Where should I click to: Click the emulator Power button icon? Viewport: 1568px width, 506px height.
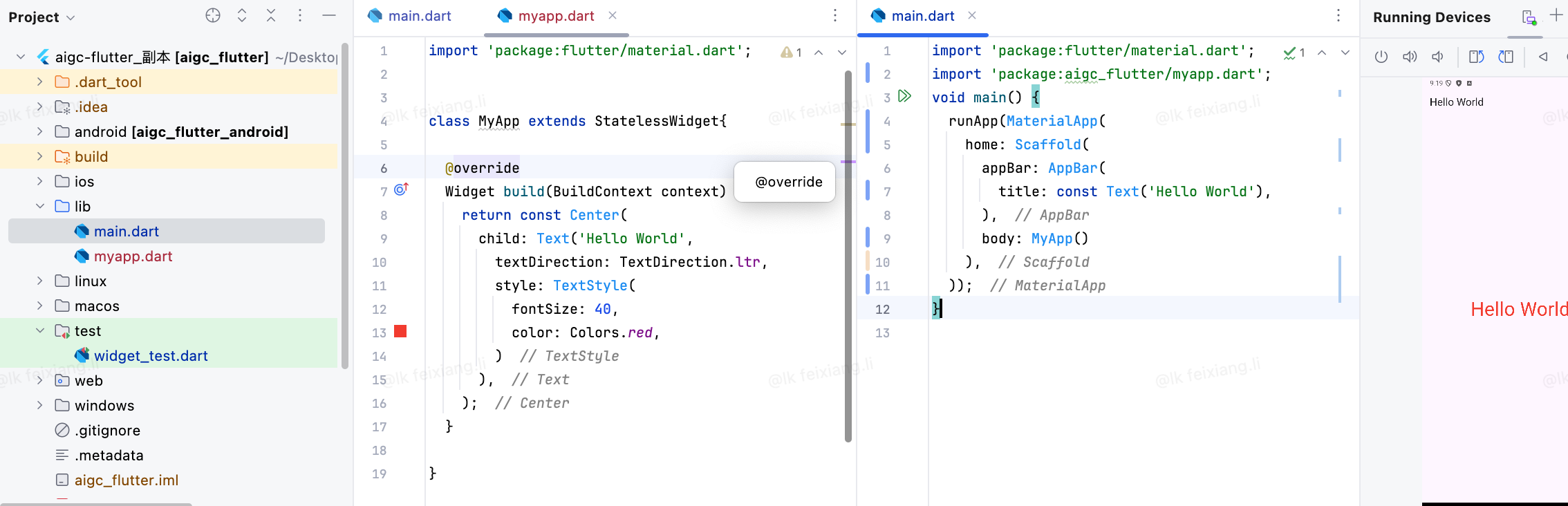pos(1381,57)
